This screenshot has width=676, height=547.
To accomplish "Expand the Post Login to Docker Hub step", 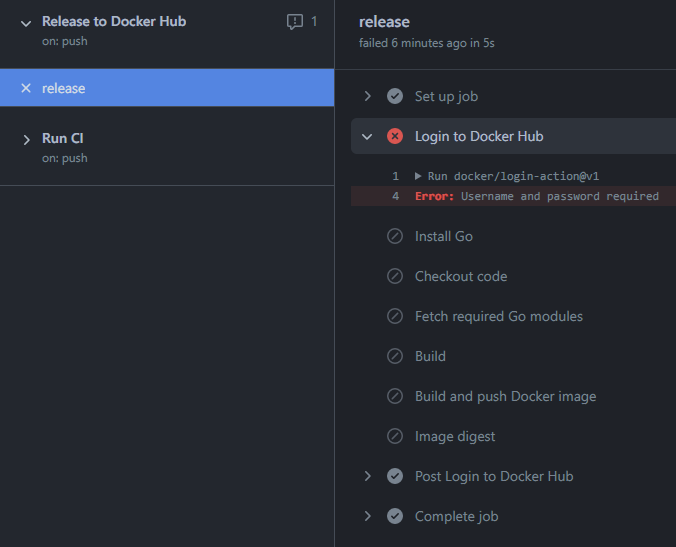I will [368, 476].
